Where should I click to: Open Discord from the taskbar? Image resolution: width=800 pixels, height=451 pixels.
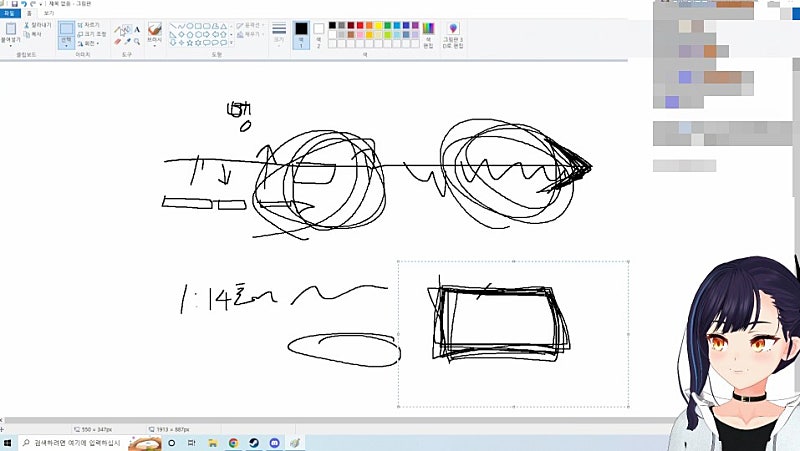tap(274, 443)
